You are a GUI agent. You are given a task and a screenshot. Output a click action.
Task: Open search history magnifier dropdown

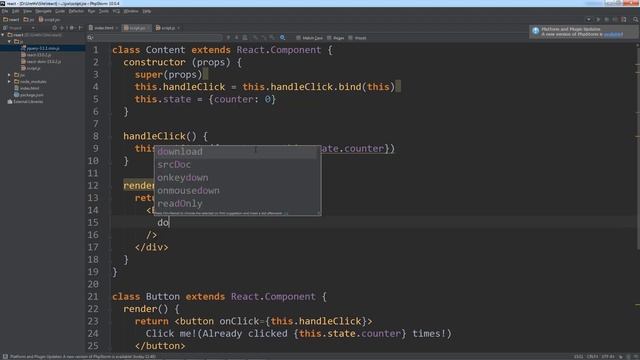(90, 38)
